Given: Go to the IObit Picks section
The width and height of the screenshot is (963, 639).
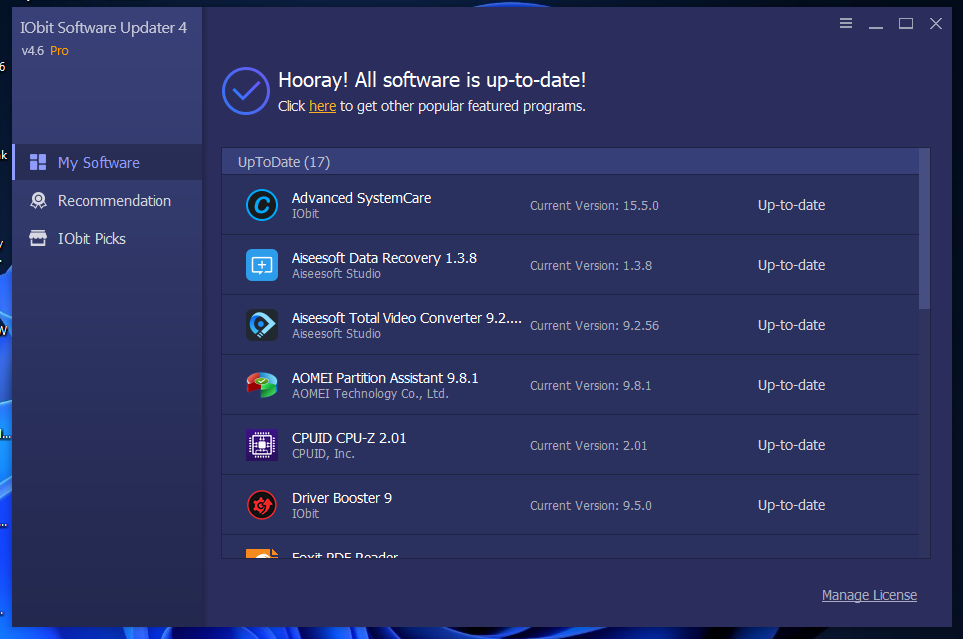Looking at the screenshot, I should click(91, 239).
